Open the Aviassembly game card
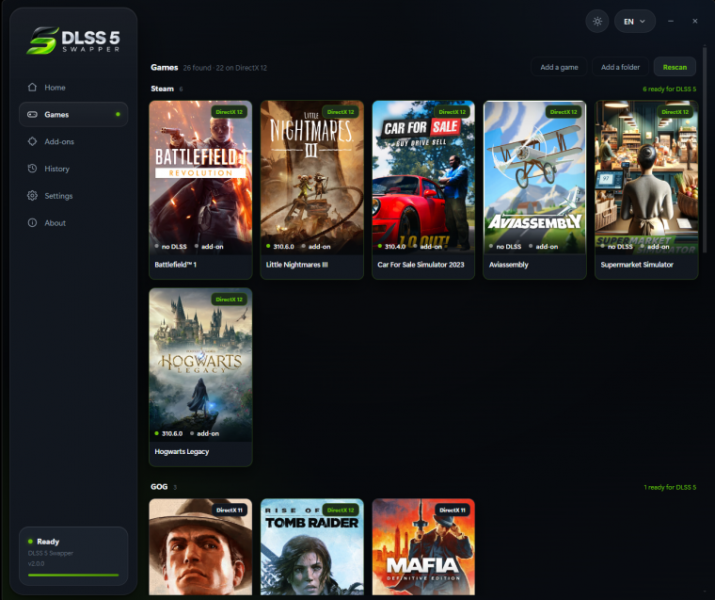The height and width of the screenshot is (600, 715). click(534, 190)
